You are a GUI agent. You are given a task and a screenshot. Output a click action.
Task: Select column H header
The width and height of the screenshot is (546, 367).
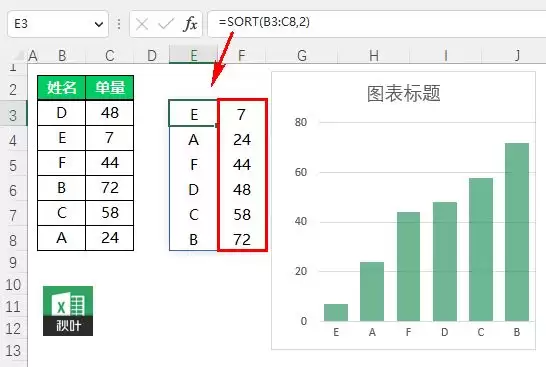click(374, 55)
